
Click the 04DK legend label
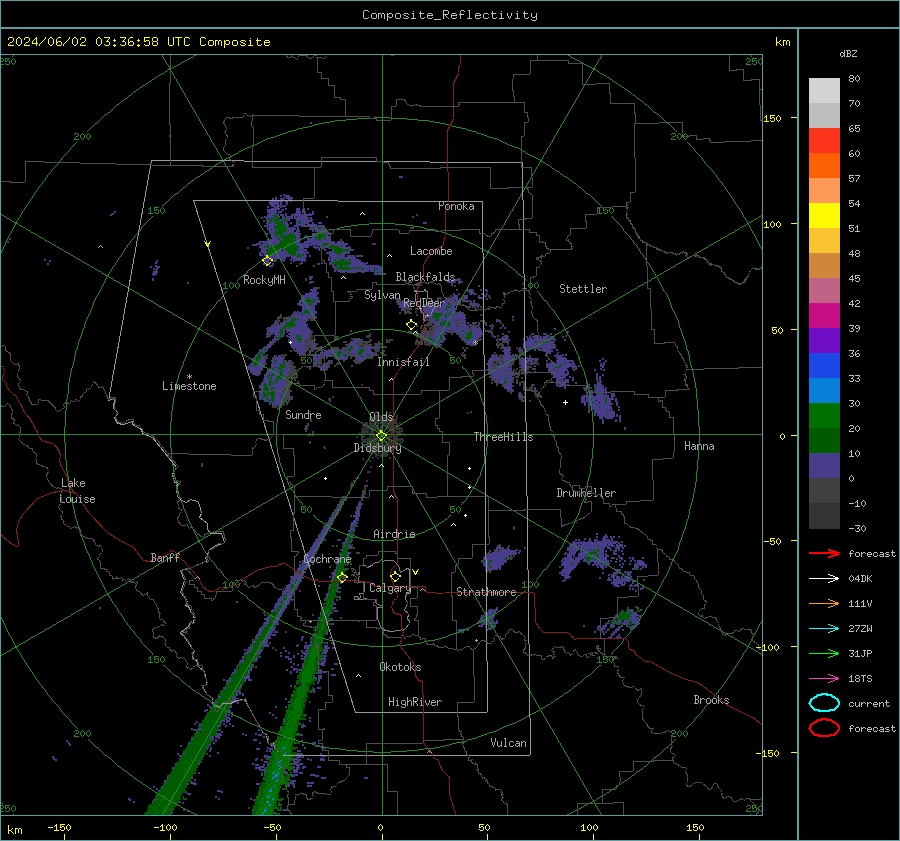pos(860,579)
